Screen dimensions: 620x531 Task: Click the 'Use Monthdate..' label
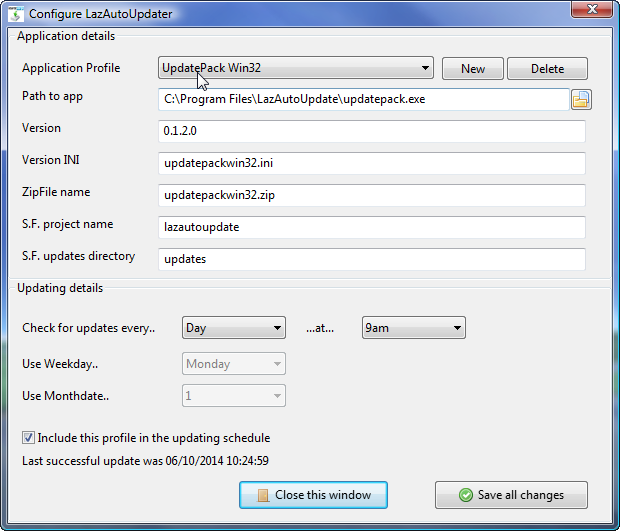tap(66, 396)
